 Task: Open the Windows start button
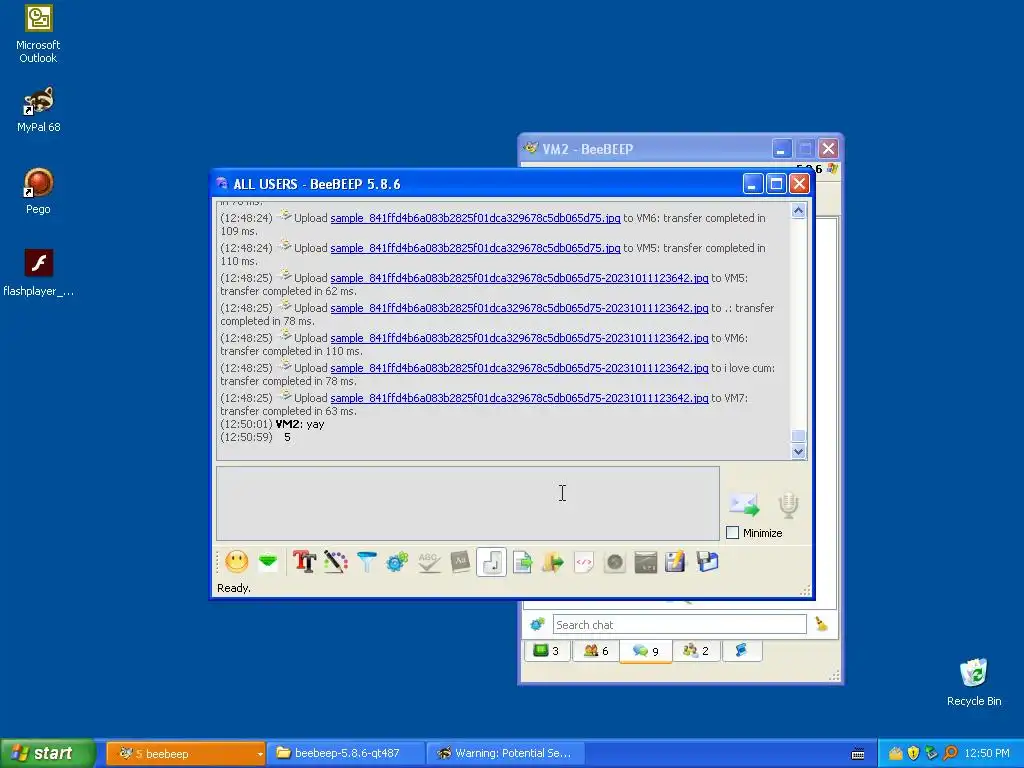click(48, 754)
